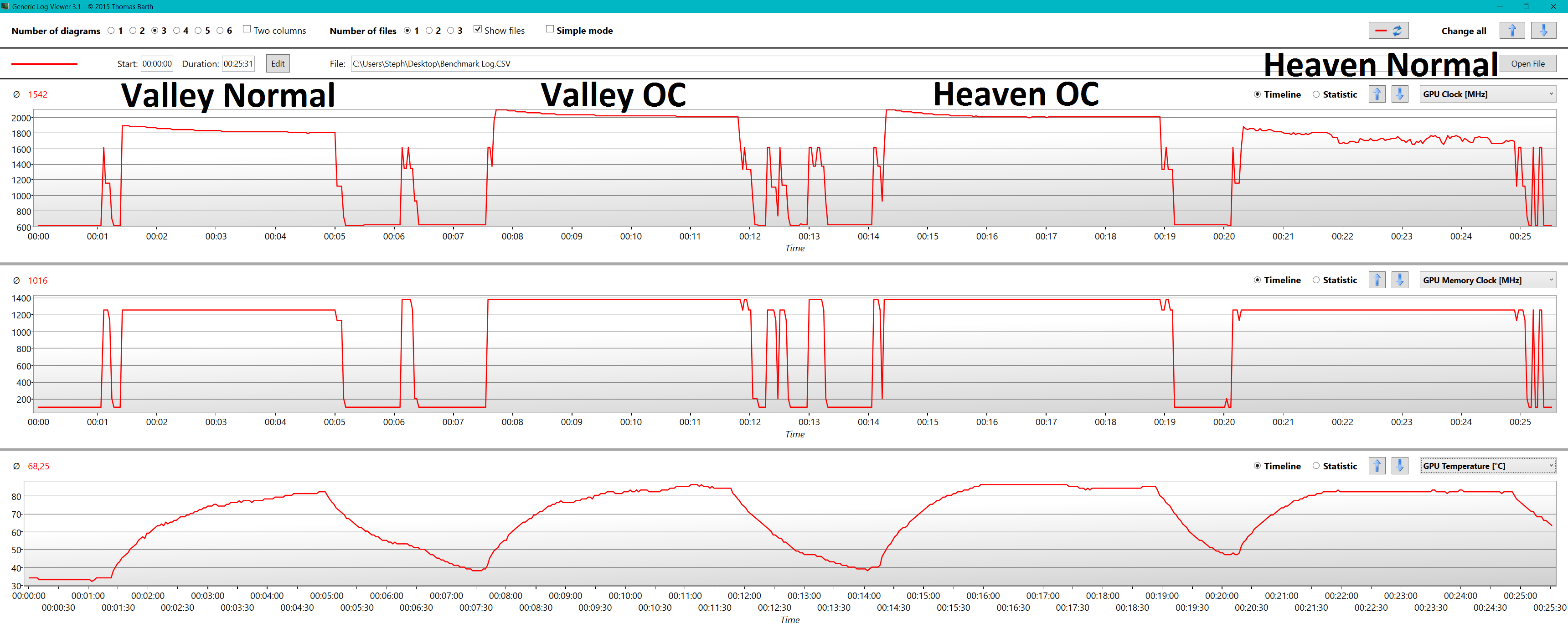
Task: Move GPU Memory Clock diagram up
Action: (1377, 280)
